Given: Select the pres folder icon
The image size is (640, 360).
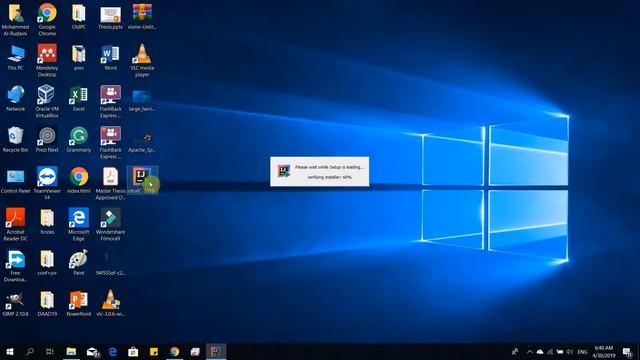Looking at the screenshot, I should [x=79, y=58].
